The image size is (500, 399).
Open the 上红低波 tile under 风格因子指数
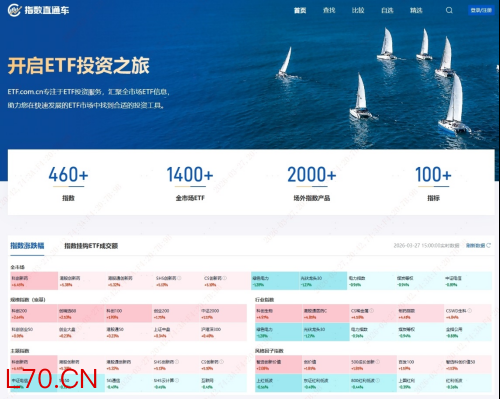[279, 383]
